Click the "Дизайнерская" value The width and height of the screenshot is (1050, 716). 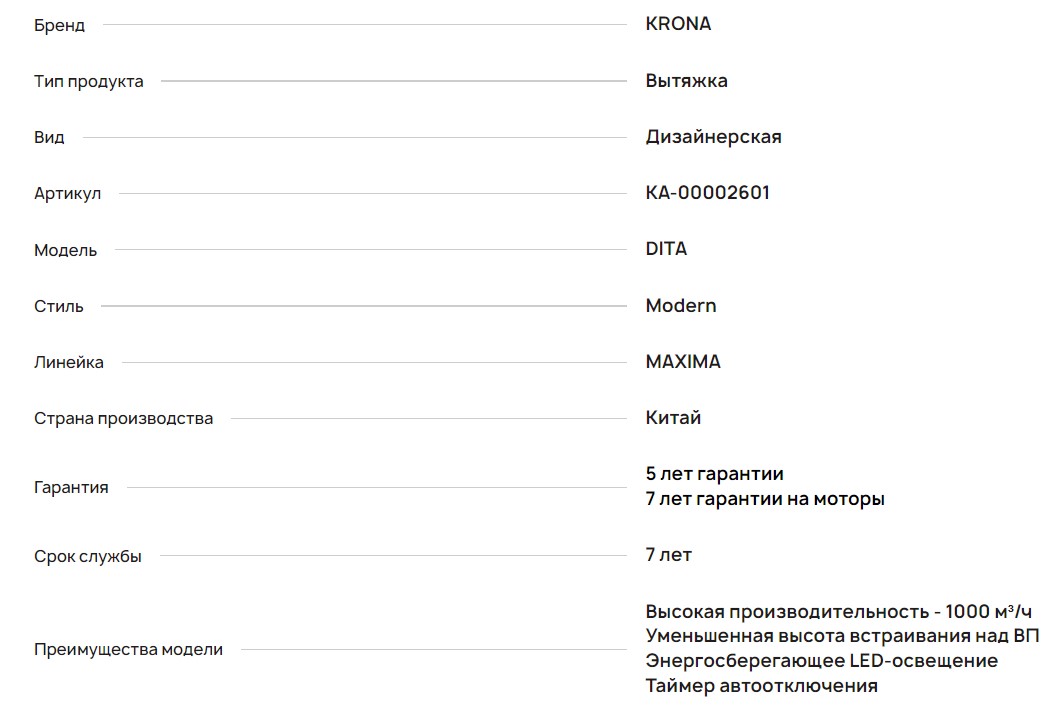[x=713, y=137]
